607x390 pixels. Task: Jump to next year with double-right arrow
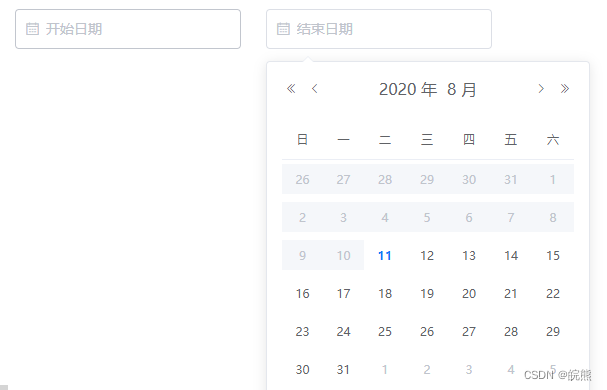point(565,89)
